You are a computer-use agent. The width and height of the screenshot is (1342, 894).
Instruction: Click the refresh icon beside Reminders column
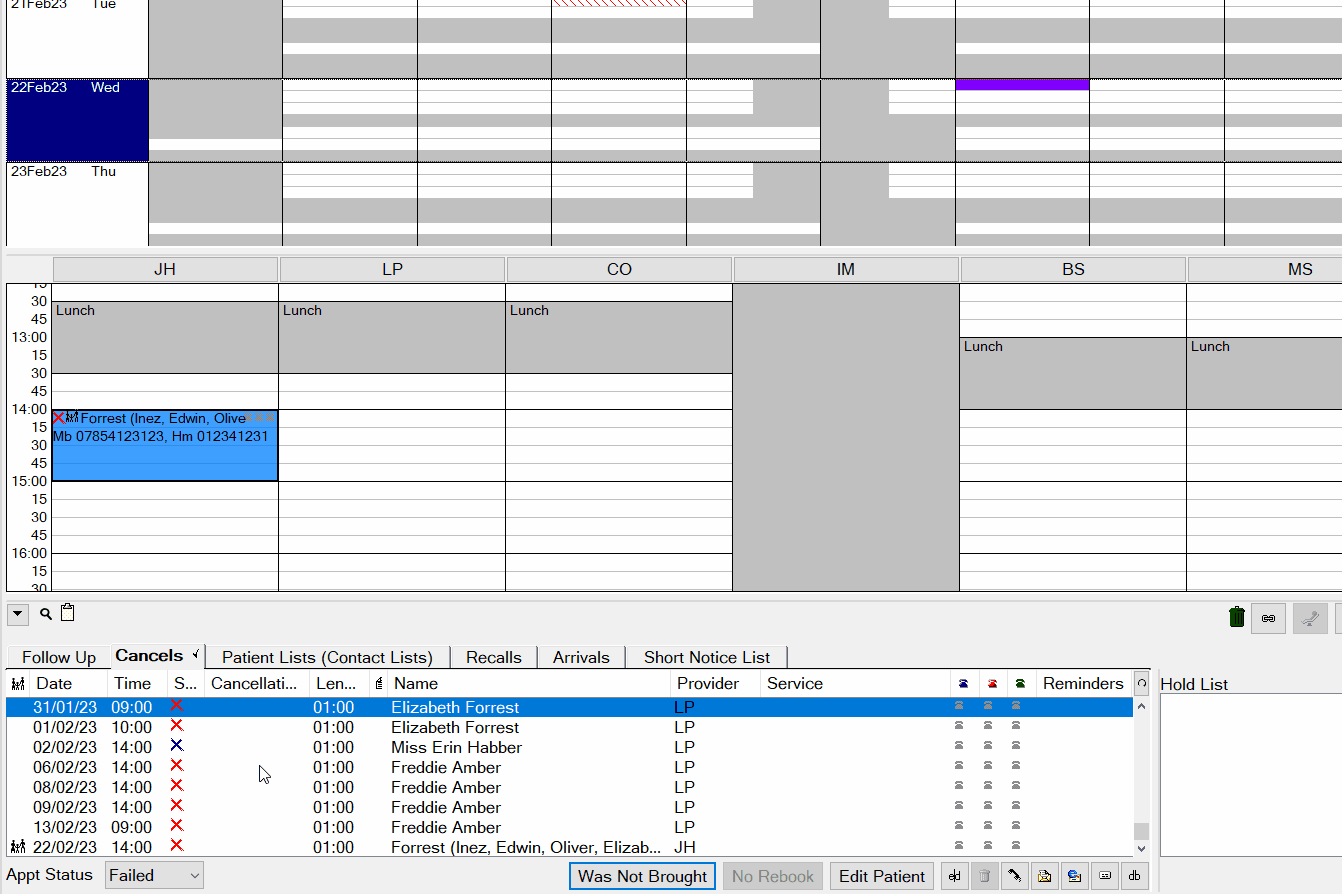tap(1141, 684)
